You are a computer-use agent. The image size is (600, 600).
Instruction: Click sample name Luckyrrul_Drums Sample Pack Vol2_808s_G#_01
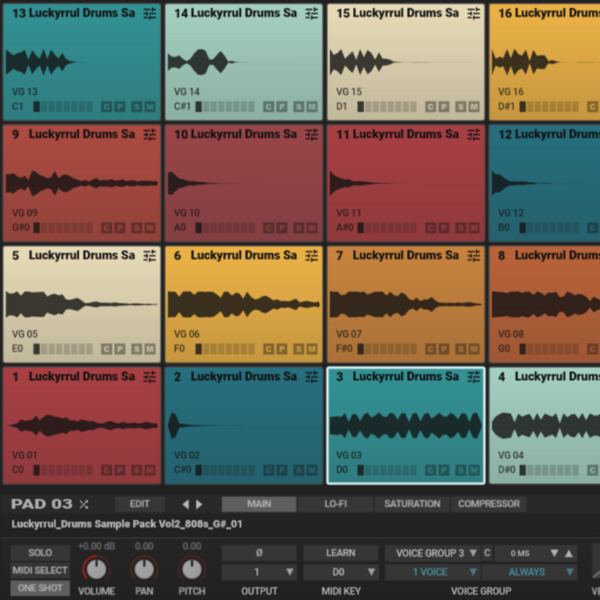pos(127,524)
